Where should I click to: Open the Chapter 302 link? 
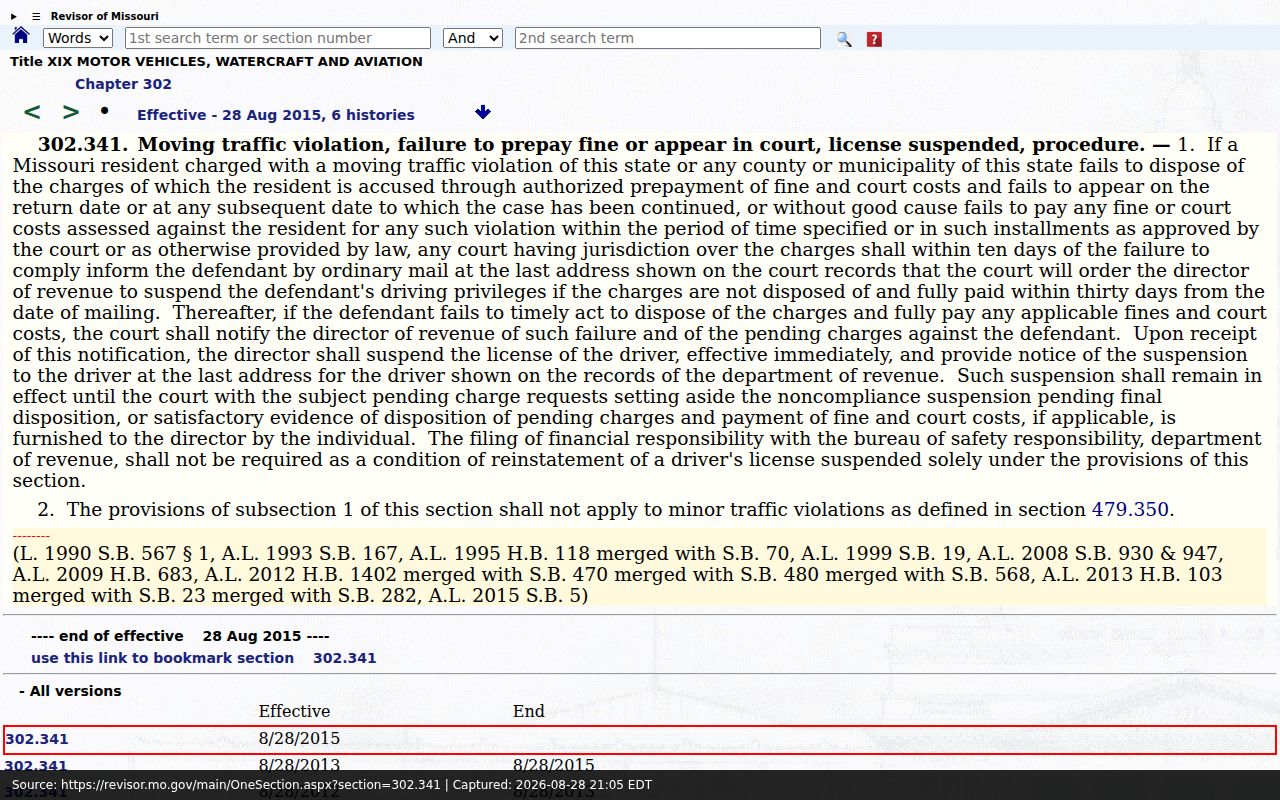123,84
